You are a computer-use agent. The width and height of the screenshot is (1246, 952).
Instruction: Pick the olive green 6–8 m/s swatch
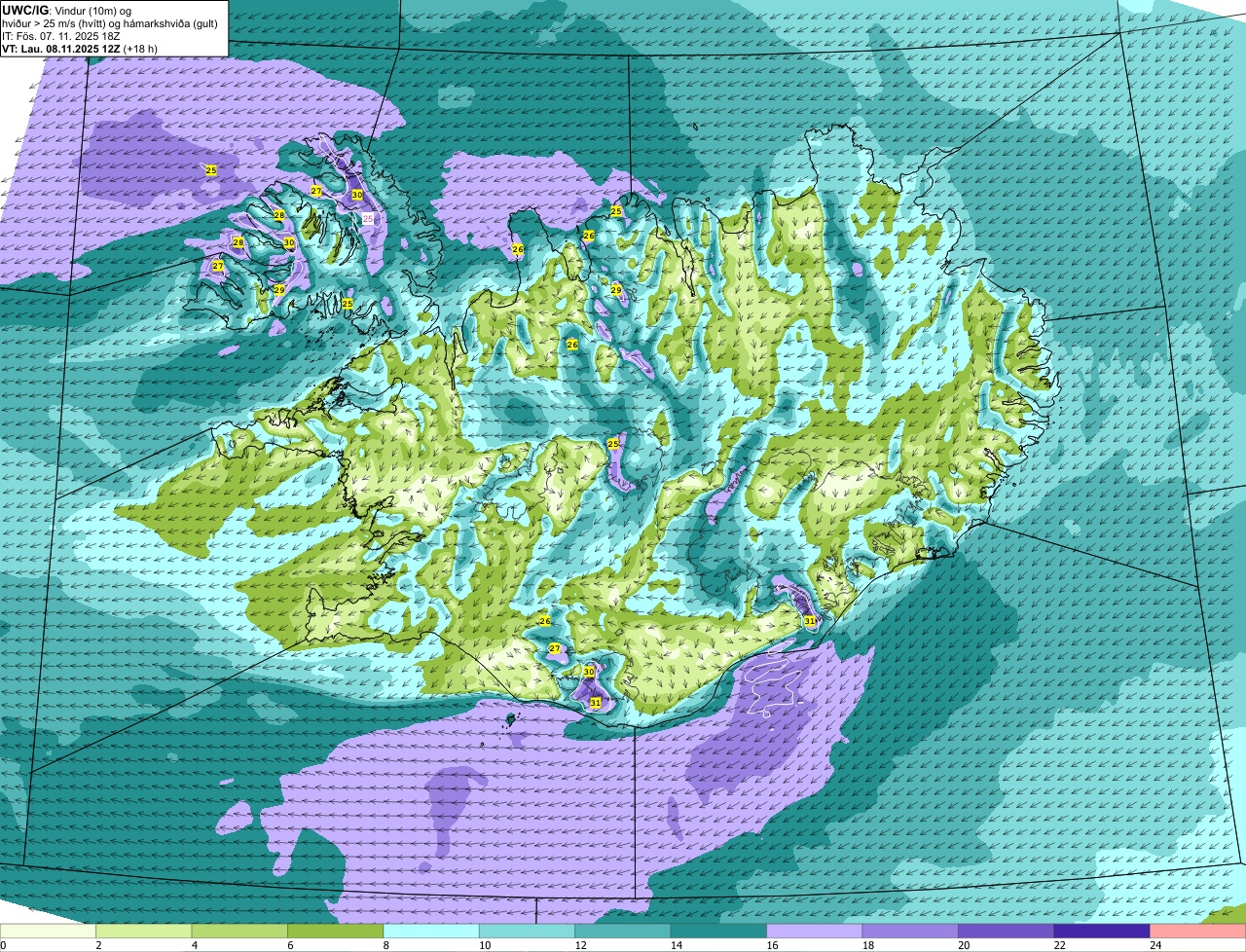click(336, 932)
